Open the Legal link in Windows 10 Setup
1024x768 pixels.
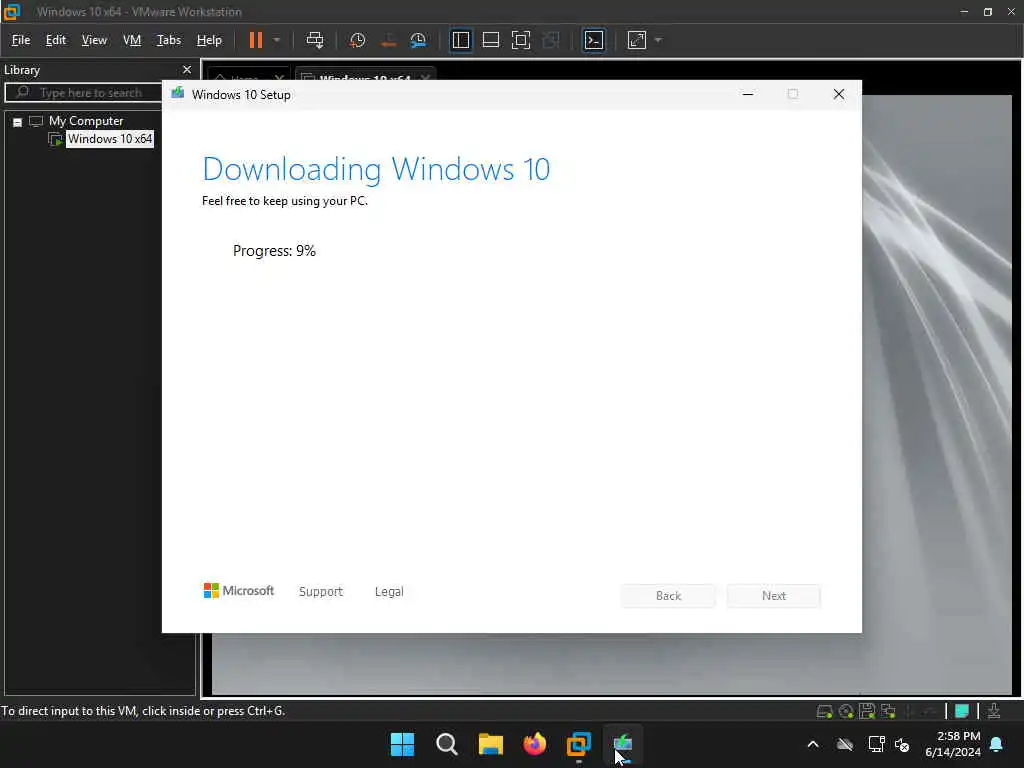[389, 592]
